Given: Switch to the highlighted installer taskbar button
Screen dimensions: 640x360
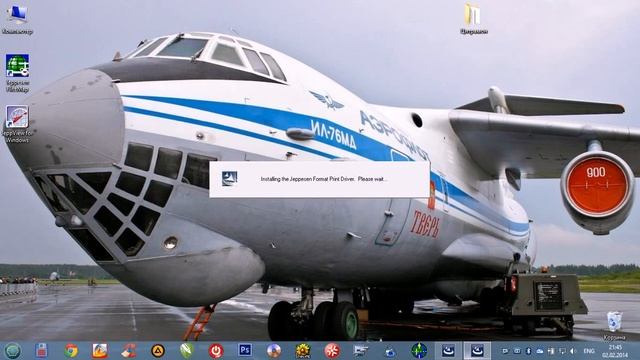Looking at the screenshot, I should point(477,351).
